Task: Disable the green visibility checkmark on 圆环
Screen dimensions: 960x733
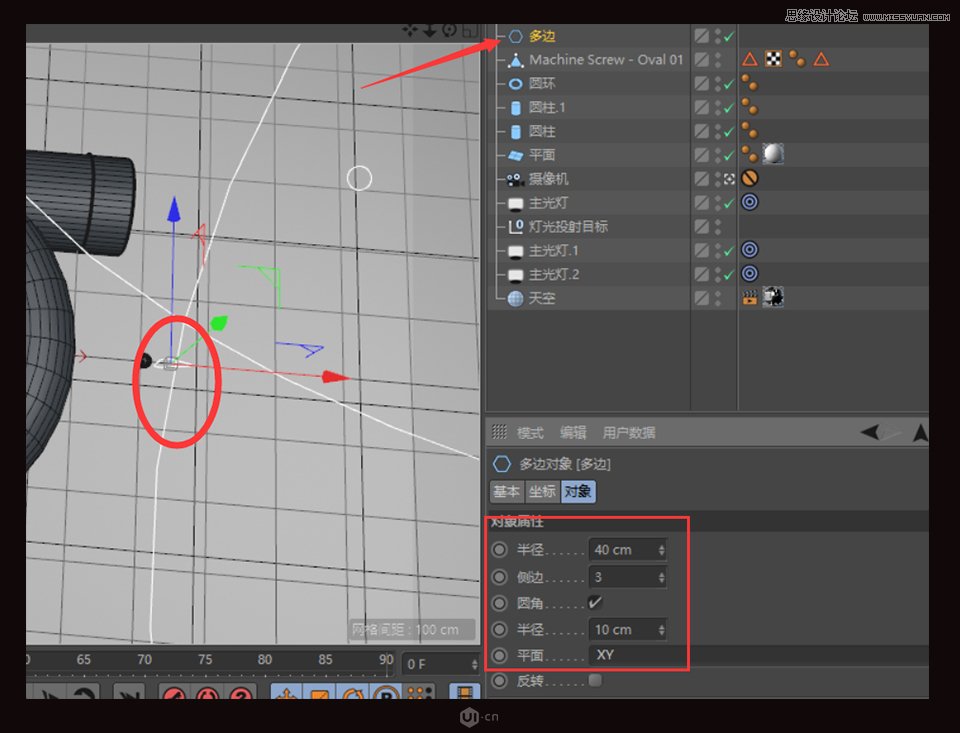Action: [727, 84]
